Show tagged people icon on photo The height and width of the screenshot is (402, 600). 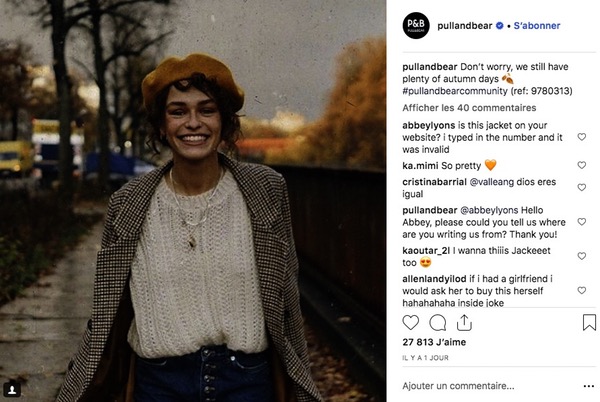point(14,387)
